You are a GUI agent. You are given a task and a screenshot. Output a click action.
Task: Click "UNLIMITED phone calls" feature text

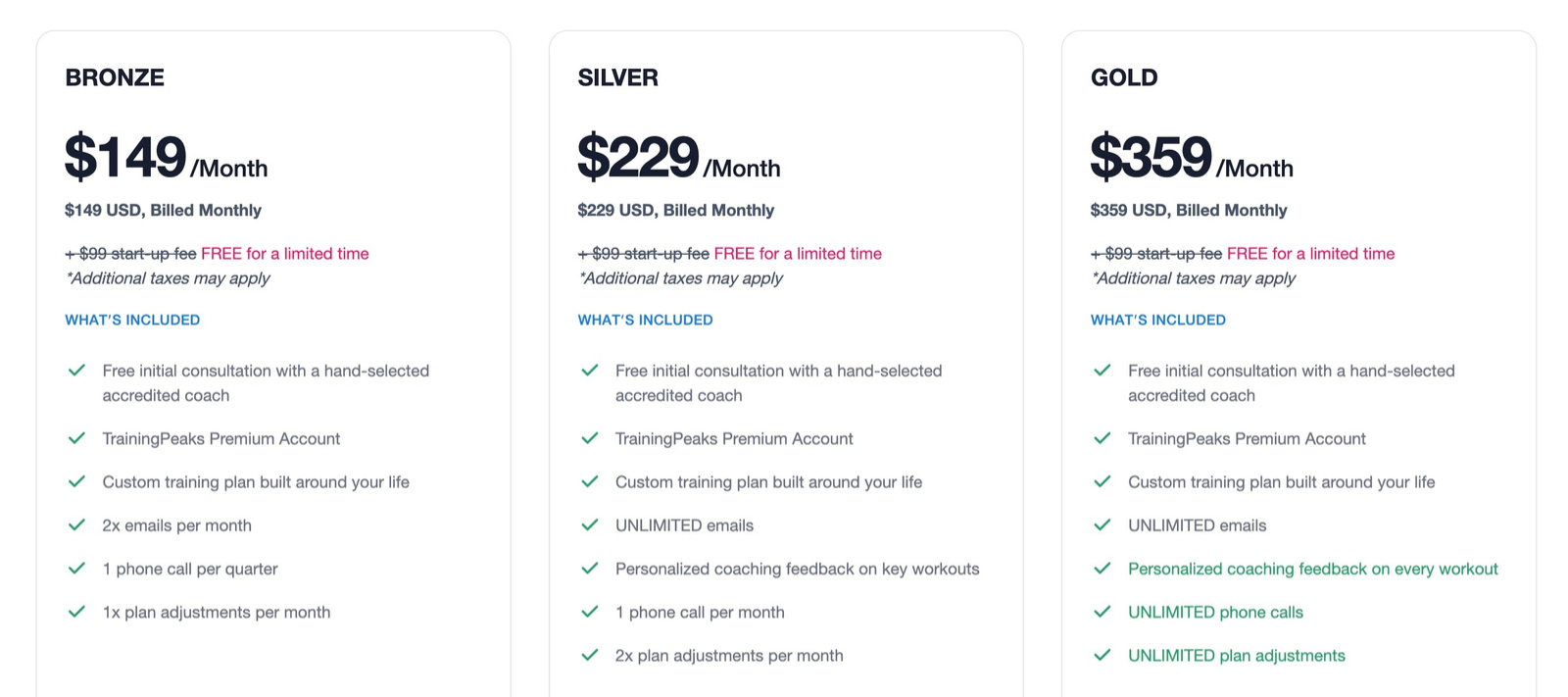point(1215,613)
